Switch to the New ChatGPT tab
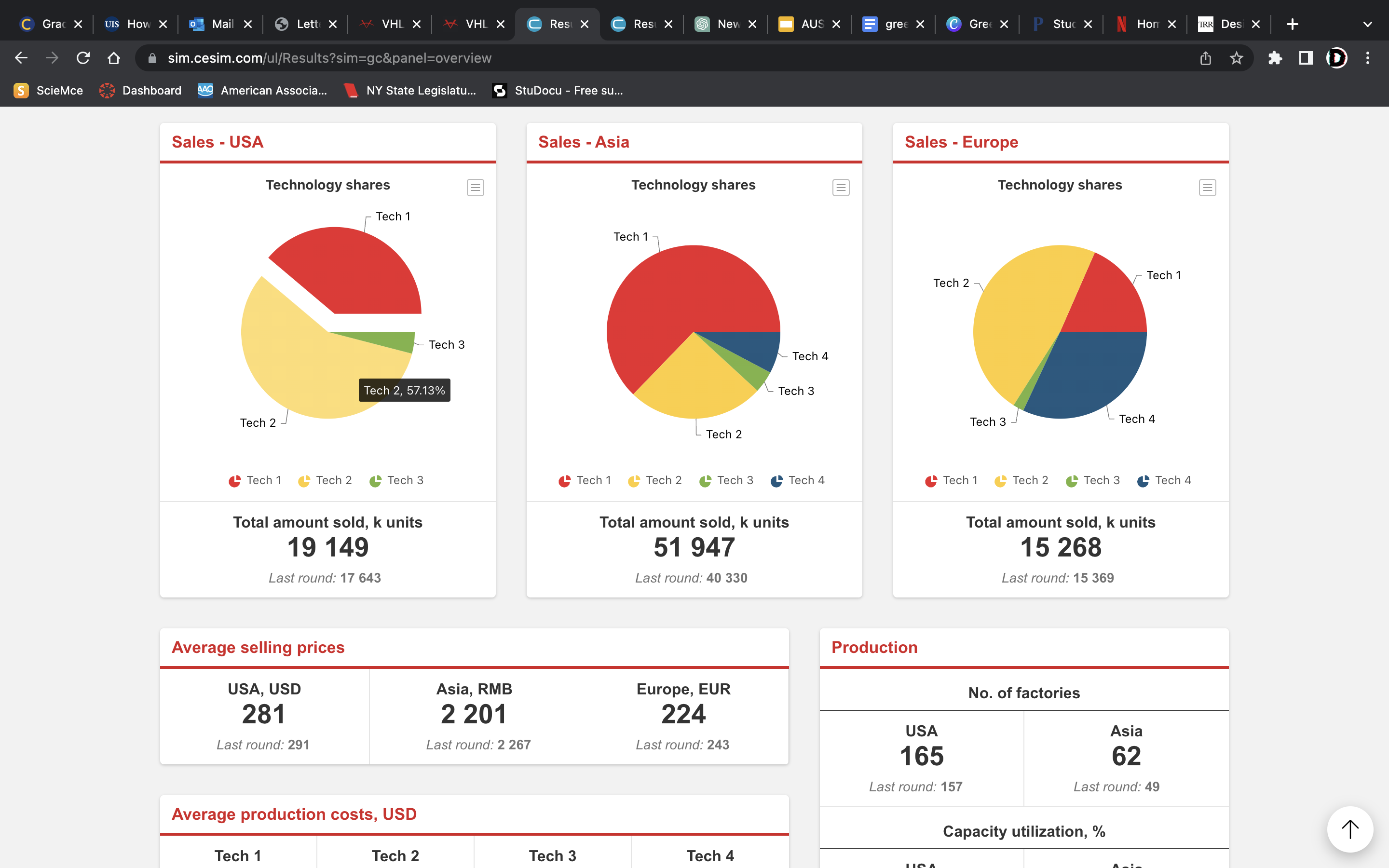 [725, 24]
